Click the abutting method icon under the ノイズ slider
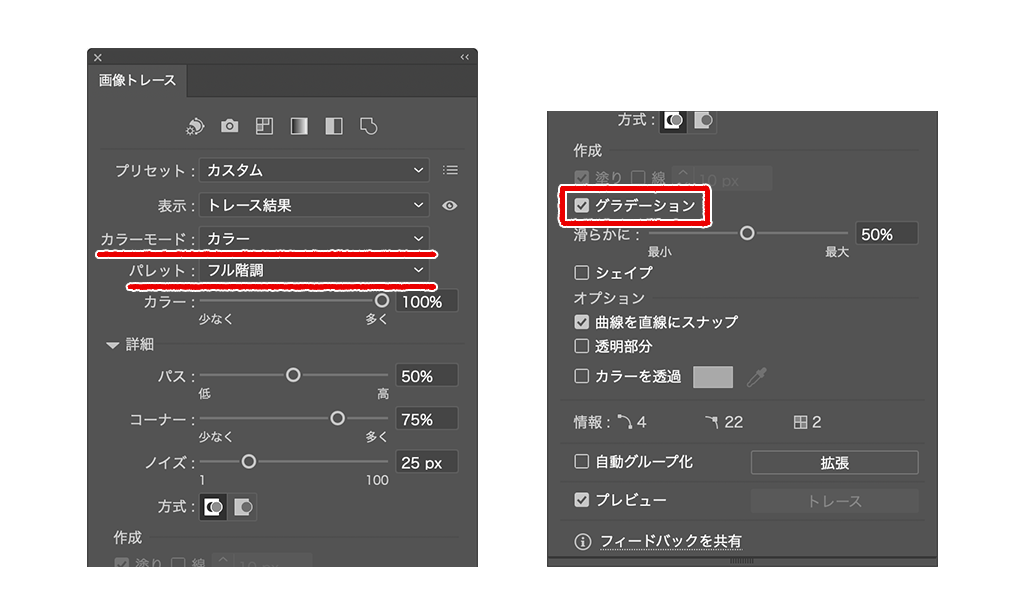The height and width of the screenshot is (600, 1024). point(214,507)
